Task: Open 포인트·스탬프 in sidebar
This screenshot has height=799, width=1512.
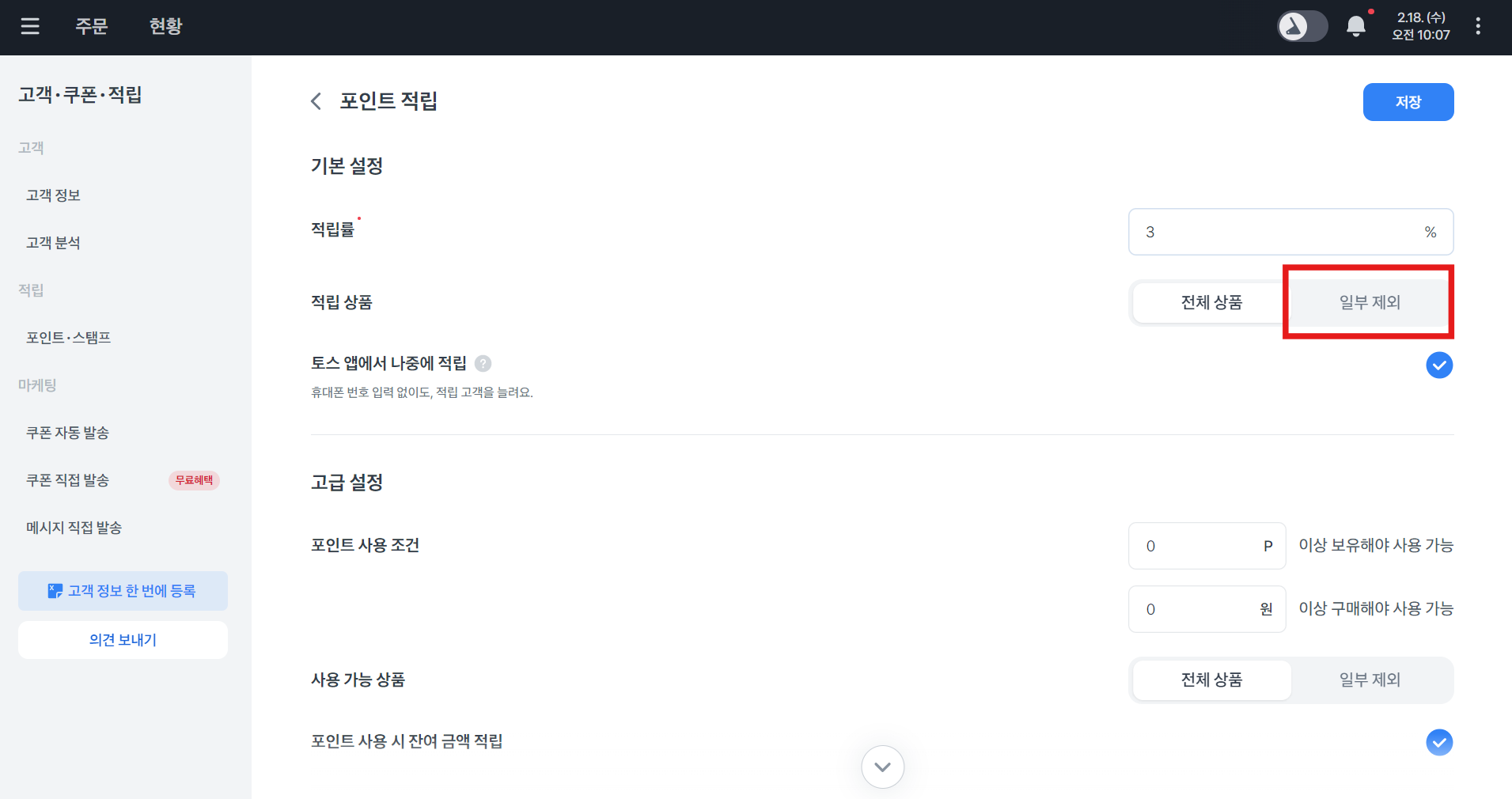Action: [69, 338]
